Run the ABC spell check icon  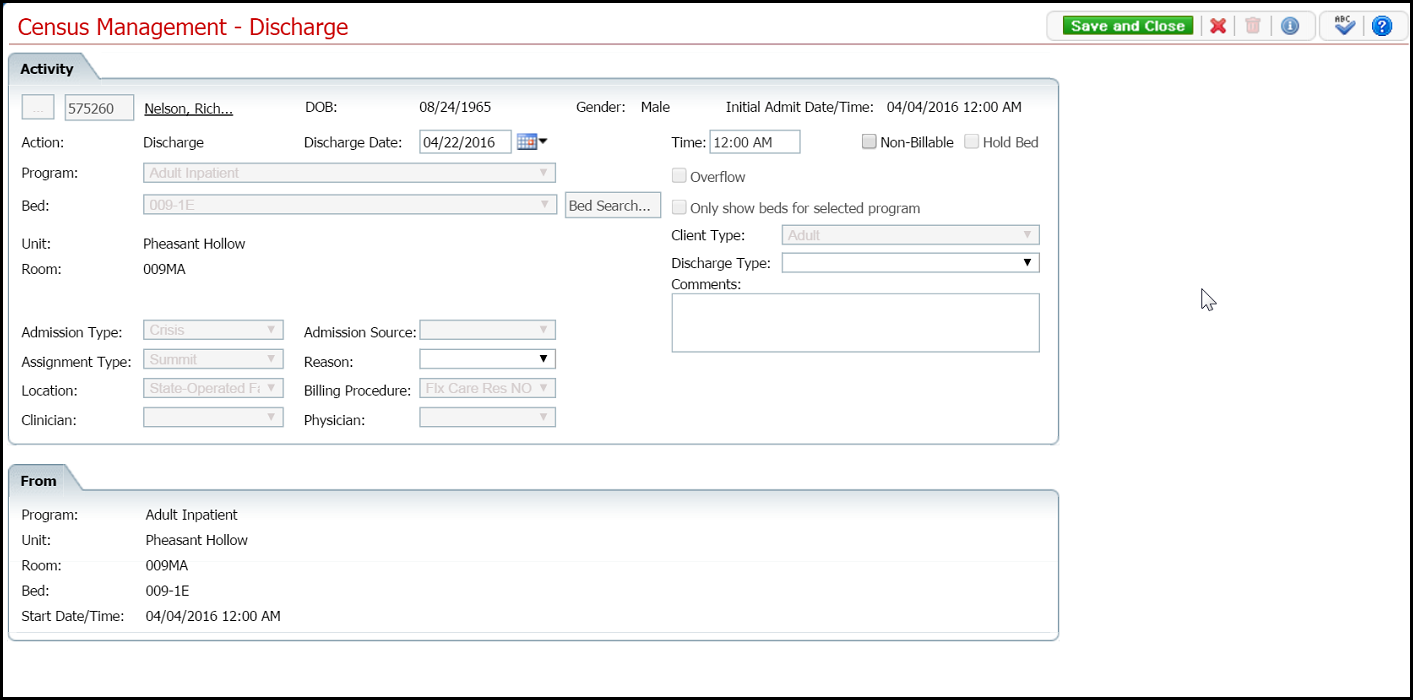point(1345,26)
